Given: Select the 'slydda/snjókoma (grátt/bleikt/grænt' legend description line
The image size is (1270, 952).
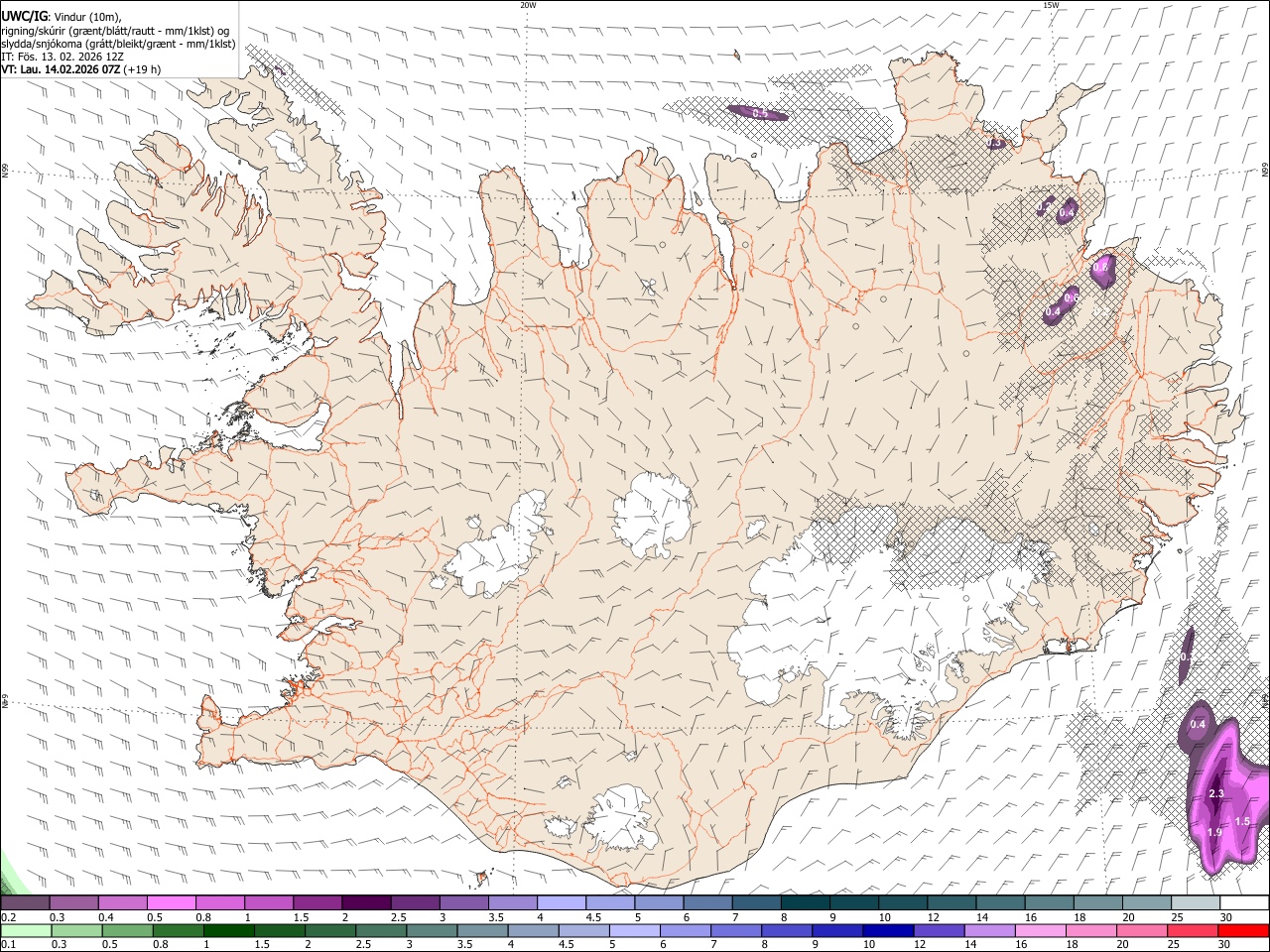Looking at the screenshot, I should [x=118, y=44].
